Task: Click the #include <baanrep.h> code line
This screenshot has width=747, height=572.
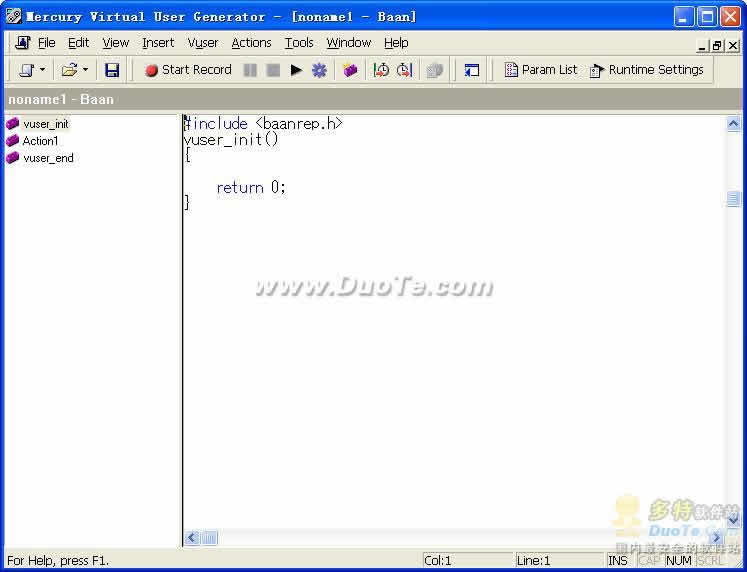Action: point(263,124)
